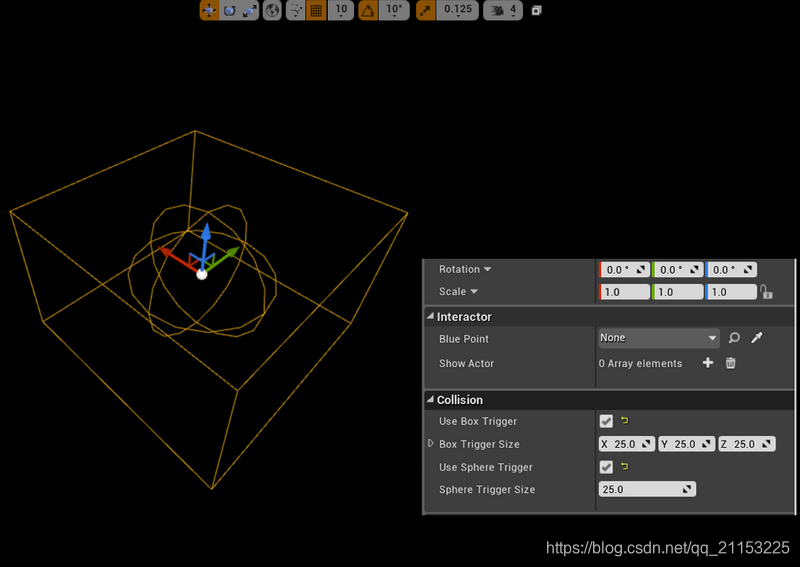
Task: Click the red X-axis gizmo arrow
Action: tap(167, 252)
